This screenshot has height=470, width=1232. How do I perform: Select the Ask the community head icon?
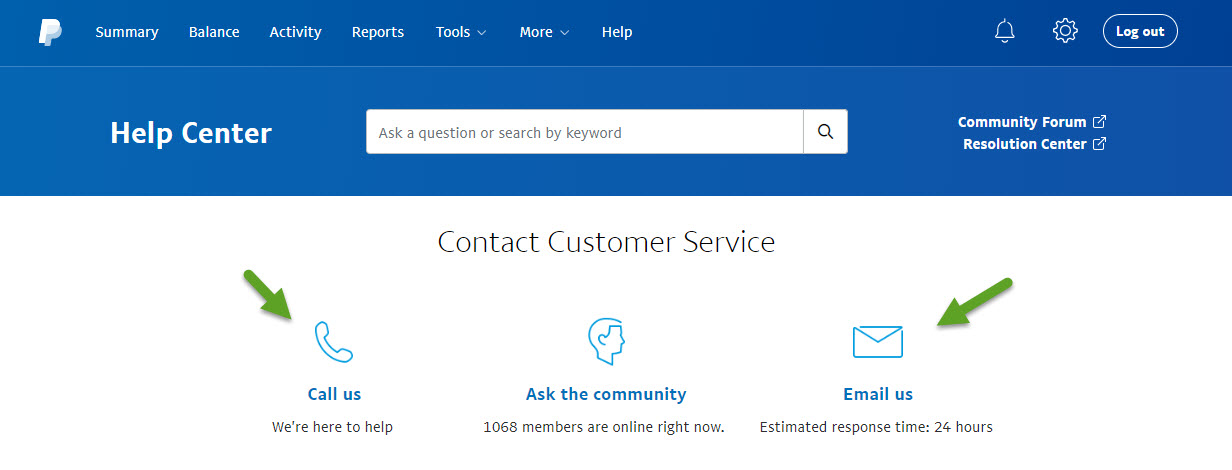606,341
